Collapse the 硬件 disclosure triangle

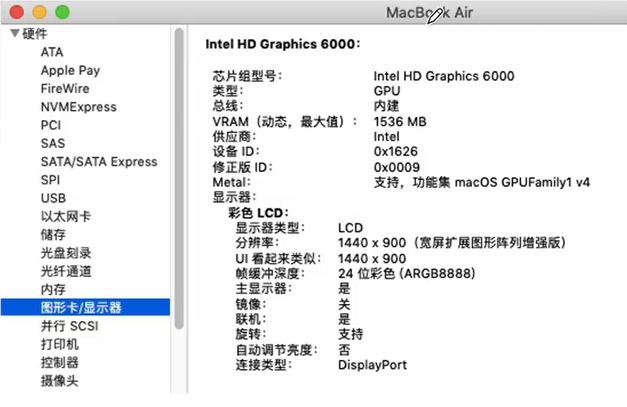click(x=15, y=34)
